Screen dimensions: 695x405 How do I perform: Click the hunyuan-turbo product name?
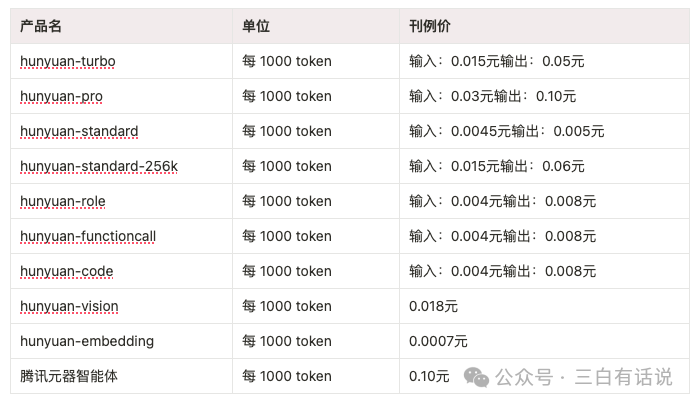point(67,61)
